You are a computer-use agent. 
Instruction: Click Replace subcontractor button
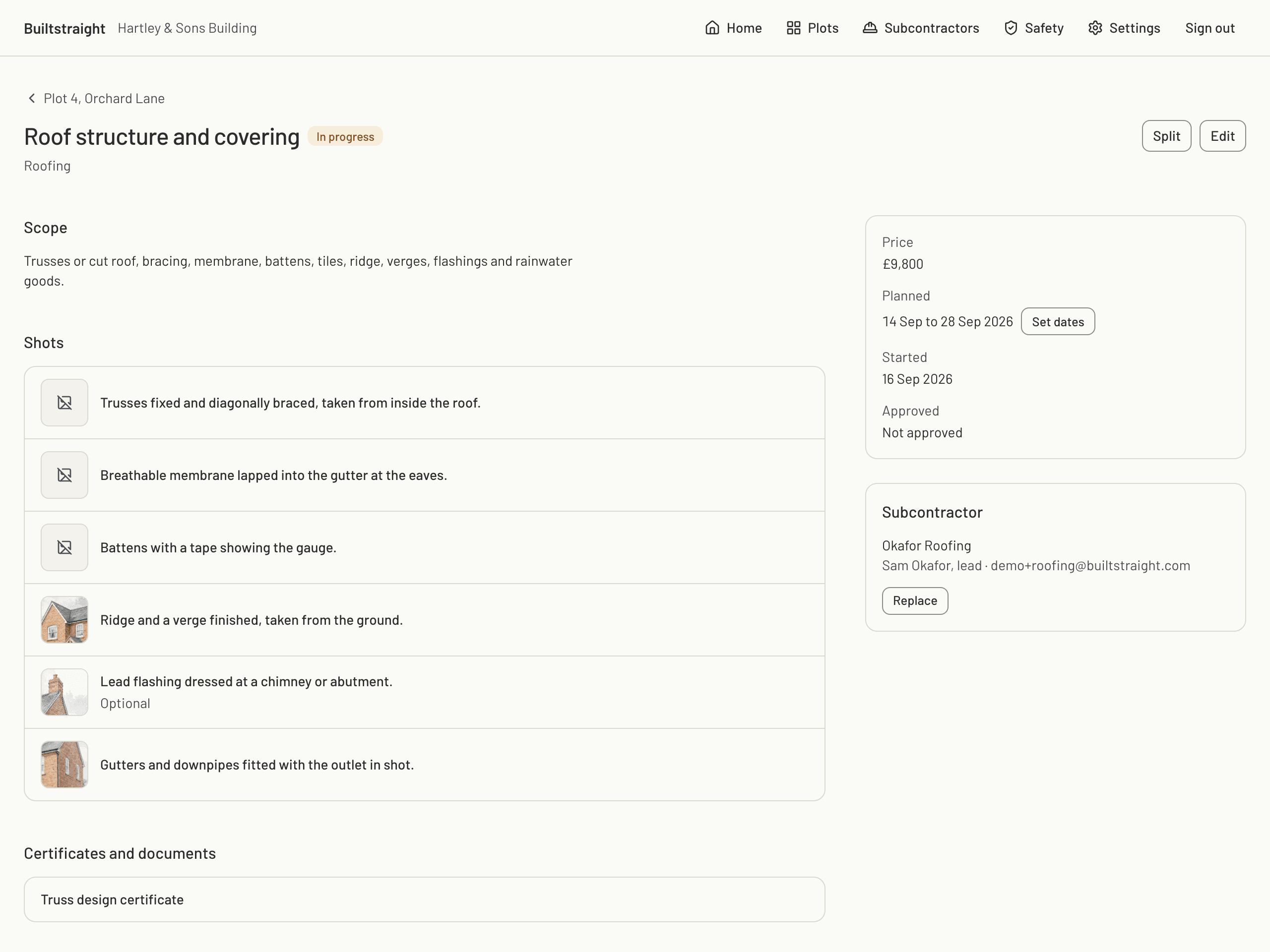pyautogui.click(x=915, y=601)
